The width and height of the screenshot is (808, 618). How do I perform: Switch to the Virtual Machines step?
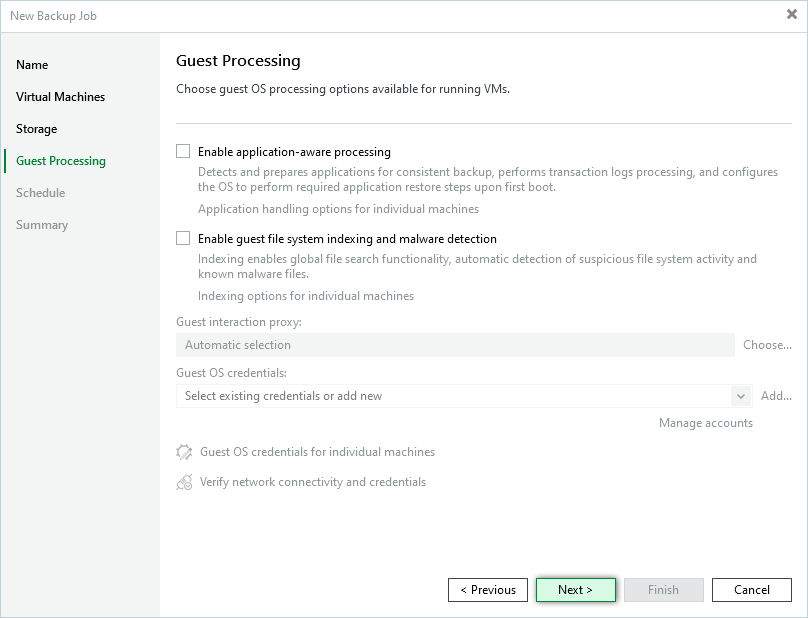(60, 97)
